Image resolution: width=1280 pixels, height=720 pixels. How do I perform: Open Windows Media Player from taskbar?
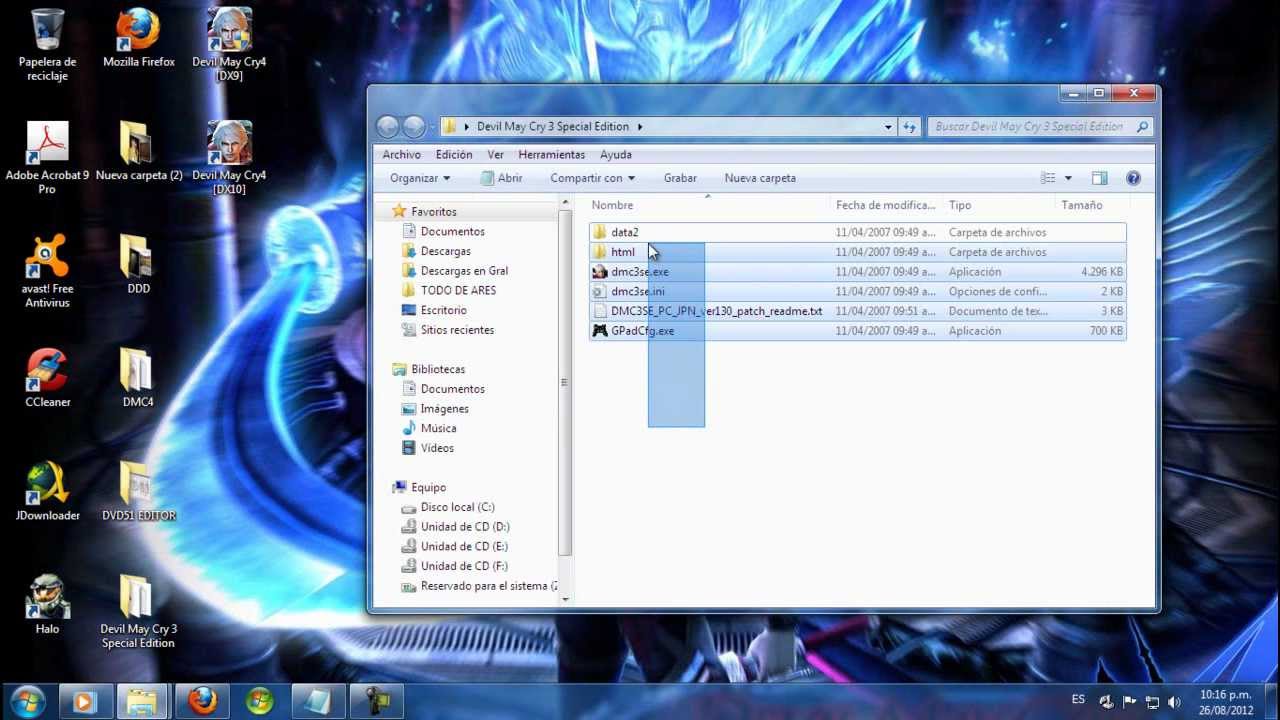84,702
